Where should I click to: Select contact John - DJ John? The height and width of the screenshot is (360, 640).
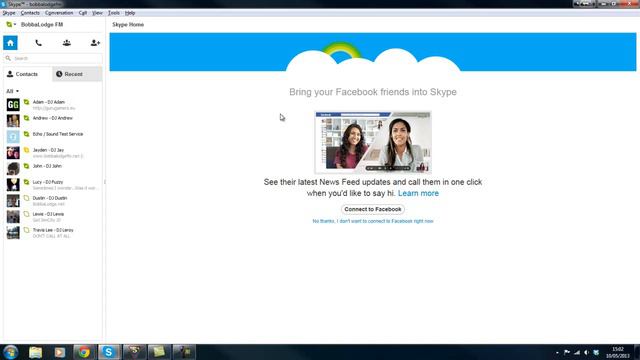pos(53,169)
